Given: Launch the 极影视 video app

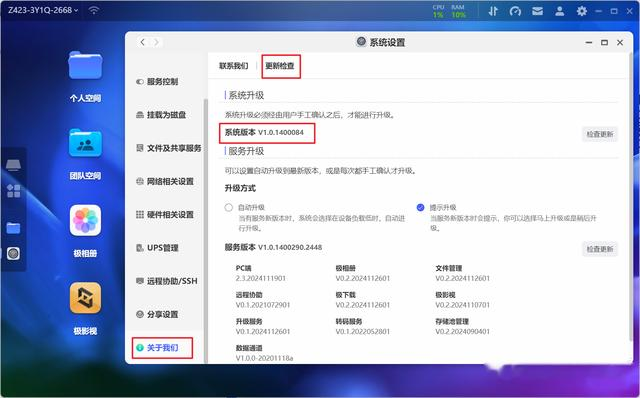Looking at the screenshot, I should (85, 298).
